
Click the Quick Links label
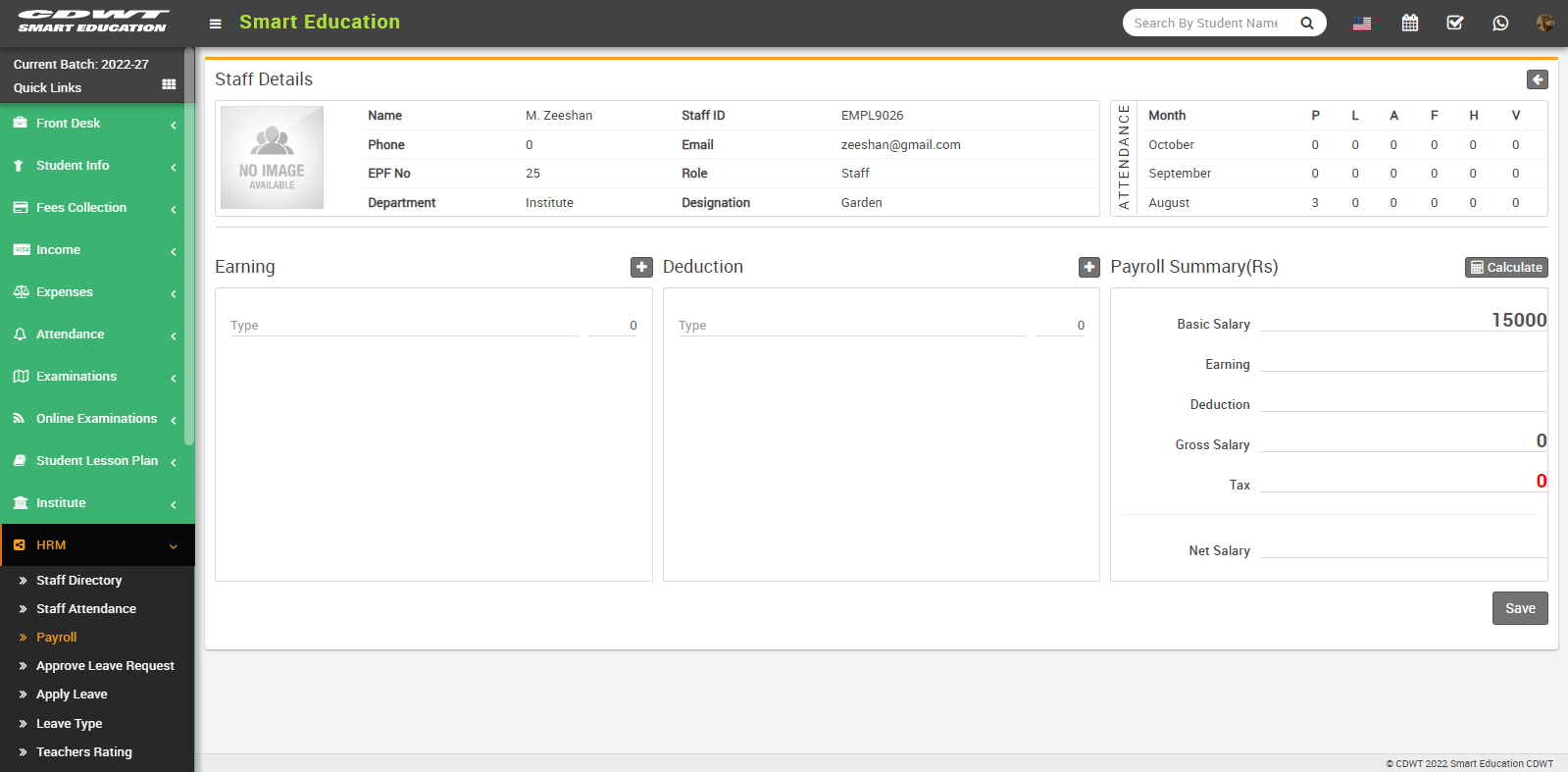(x=47, y=87)
